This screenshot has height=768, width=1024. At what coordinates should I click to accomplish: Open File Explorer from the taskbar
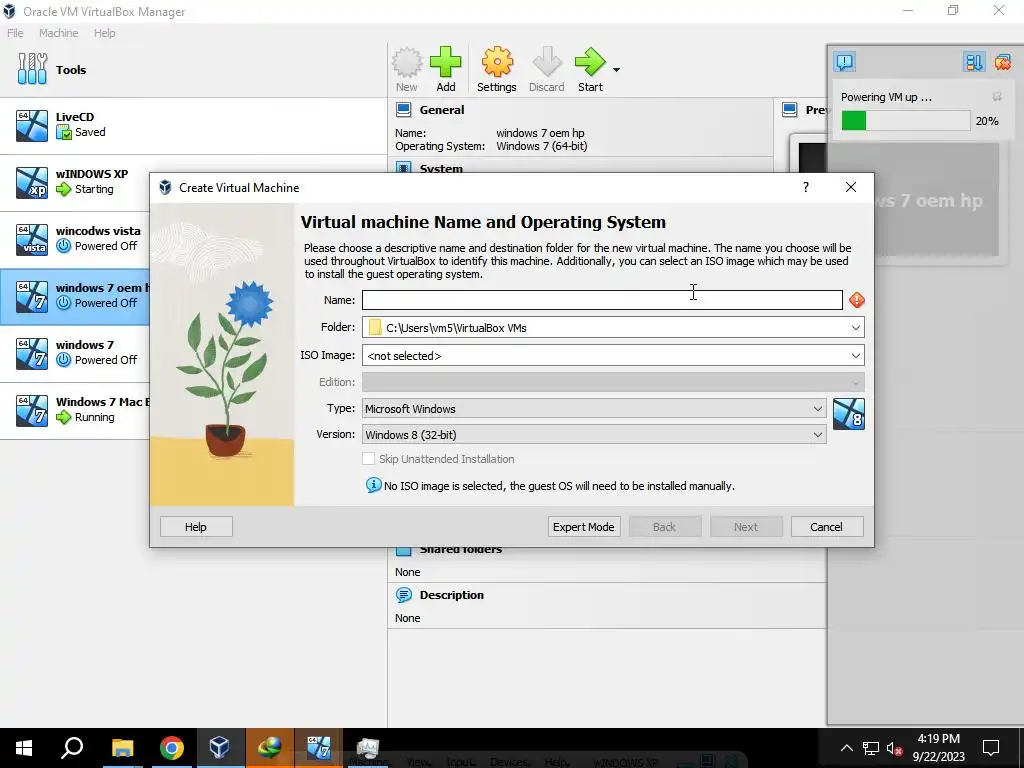click(x=122, y=748)
